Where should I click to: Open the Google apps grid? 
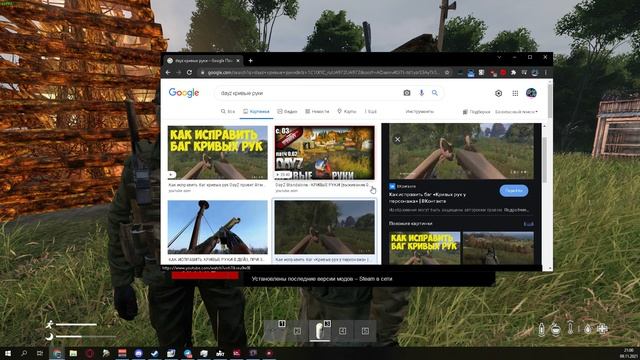coord(515,93)
